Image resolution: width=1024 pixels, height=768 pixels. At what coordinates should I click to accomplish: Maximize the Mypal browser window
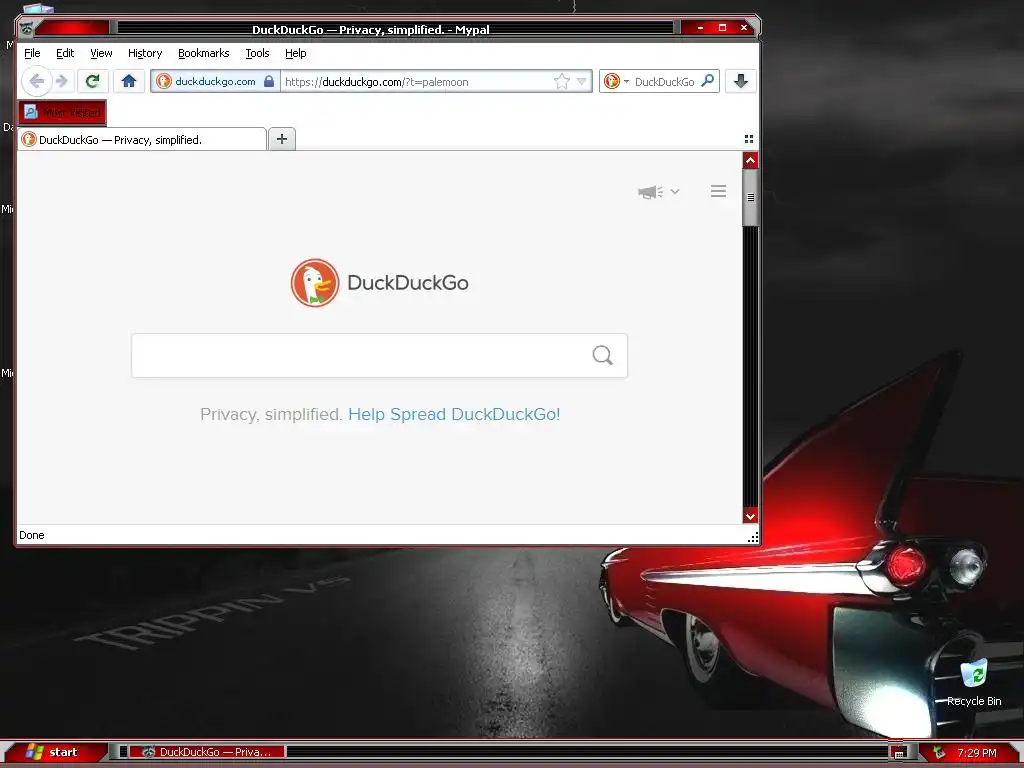pyautogui.click(x=722, y=27)
